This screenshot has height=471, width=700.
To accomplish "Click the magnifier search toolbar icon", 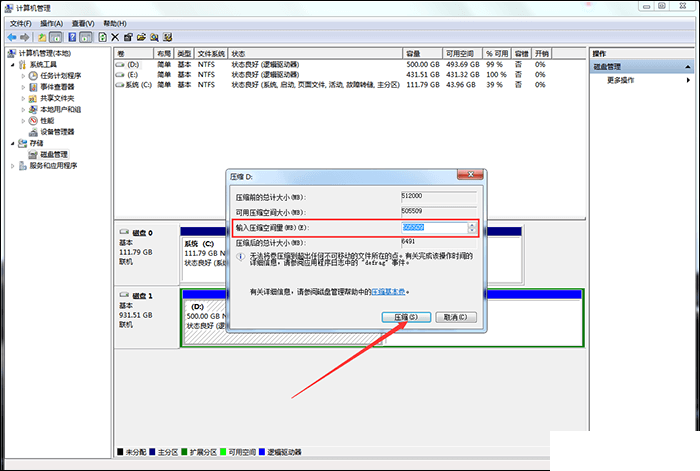I will (154, 38).
